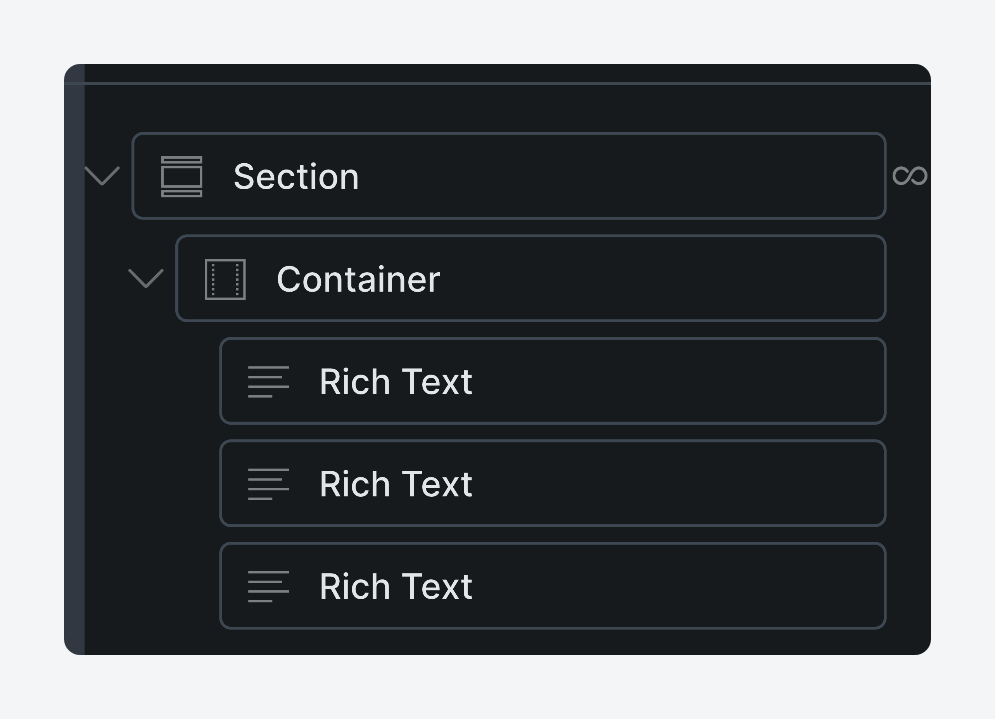Select the Section label text
Viewport: 995px width, 719px height.
click(x=296, y=176)
